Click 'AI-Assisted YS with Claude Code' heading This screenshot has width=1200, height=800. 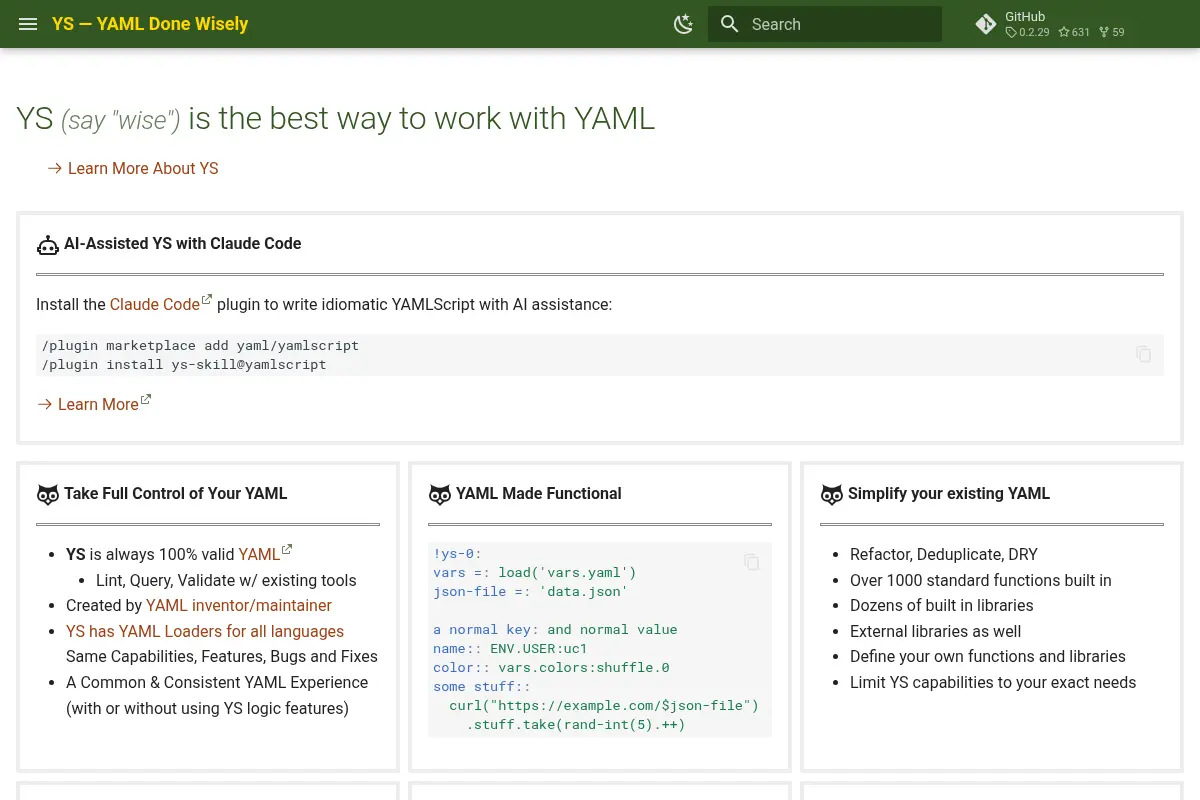(182, 243)
